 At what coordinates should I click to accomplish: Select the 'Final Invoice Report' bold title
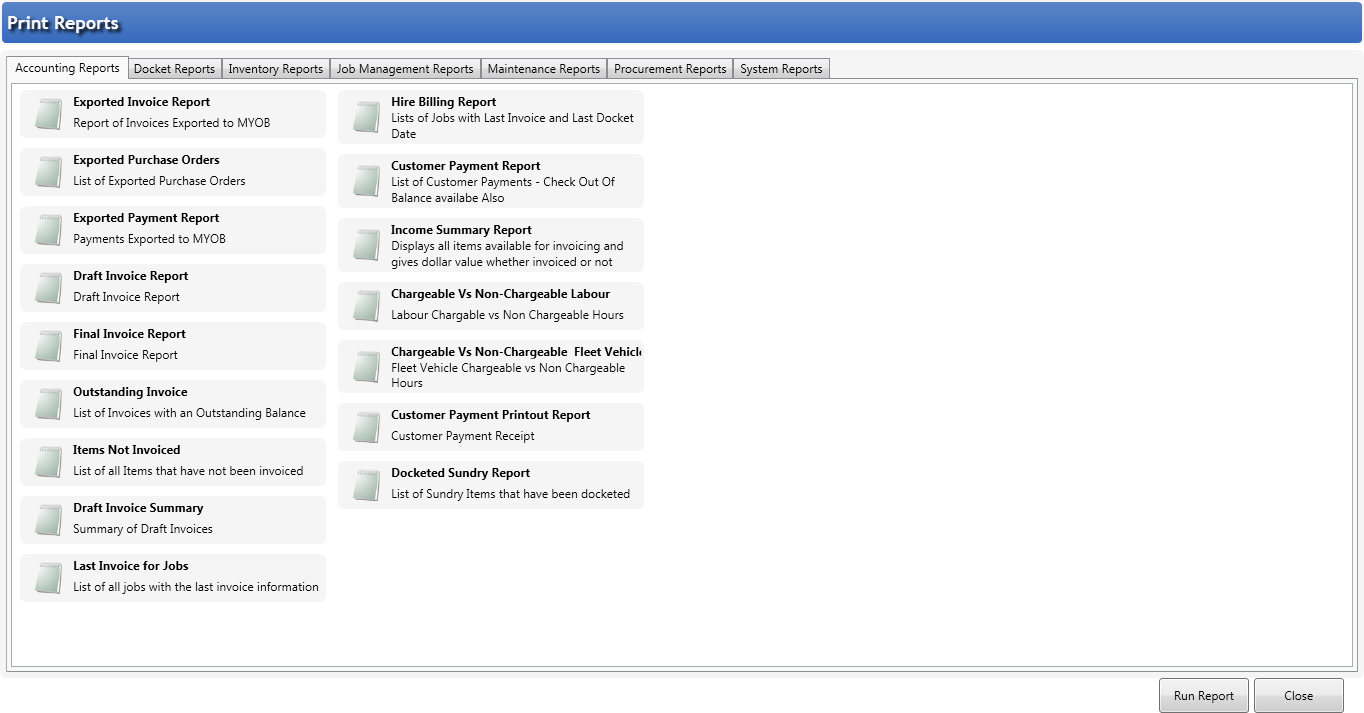coord(130,334)
